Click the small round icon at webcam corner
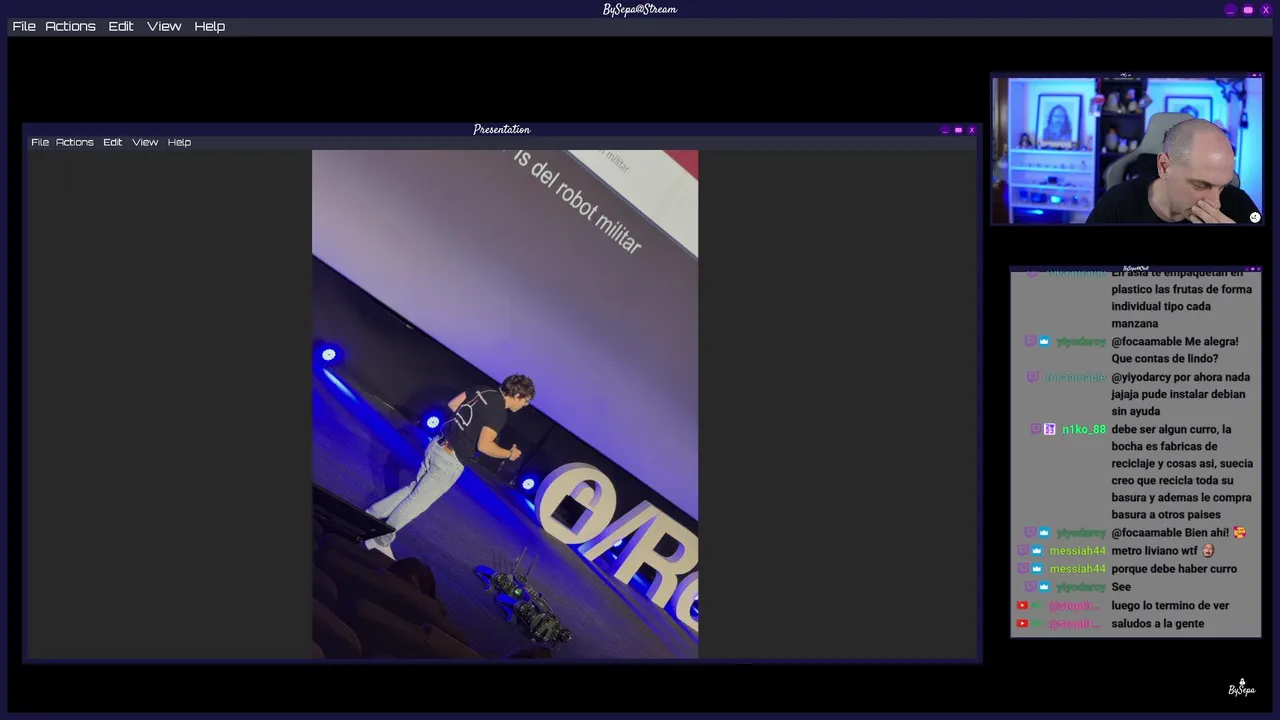1280x720 pixels. (1255, 217)
